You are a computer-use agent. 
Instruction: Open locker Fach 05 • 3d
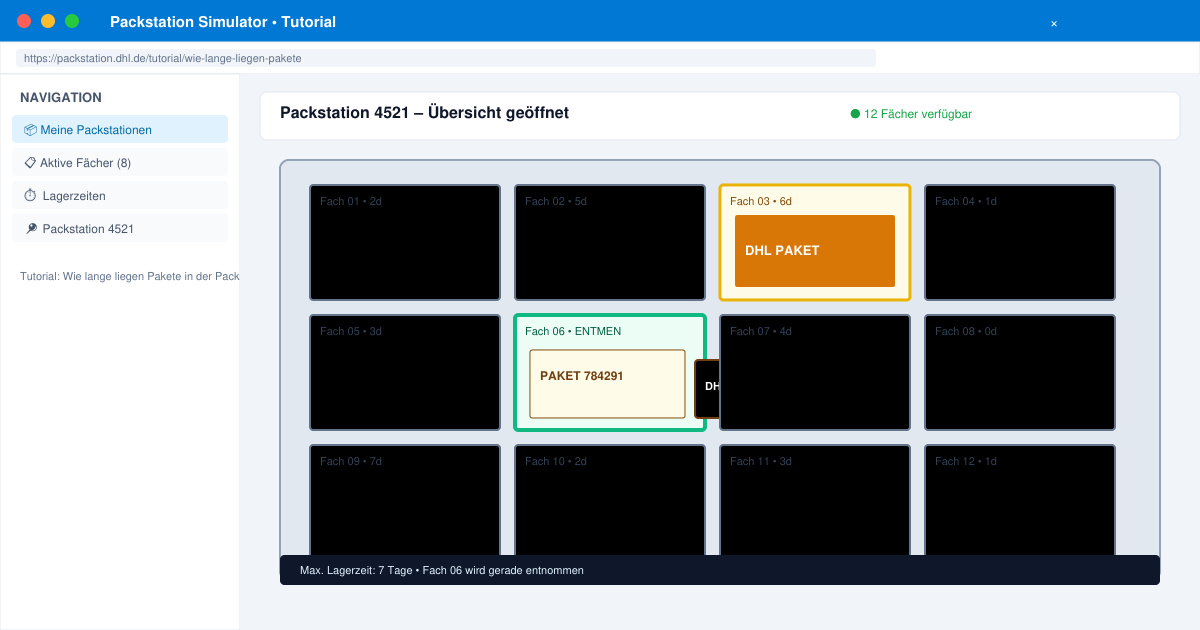tap(405, 372)
